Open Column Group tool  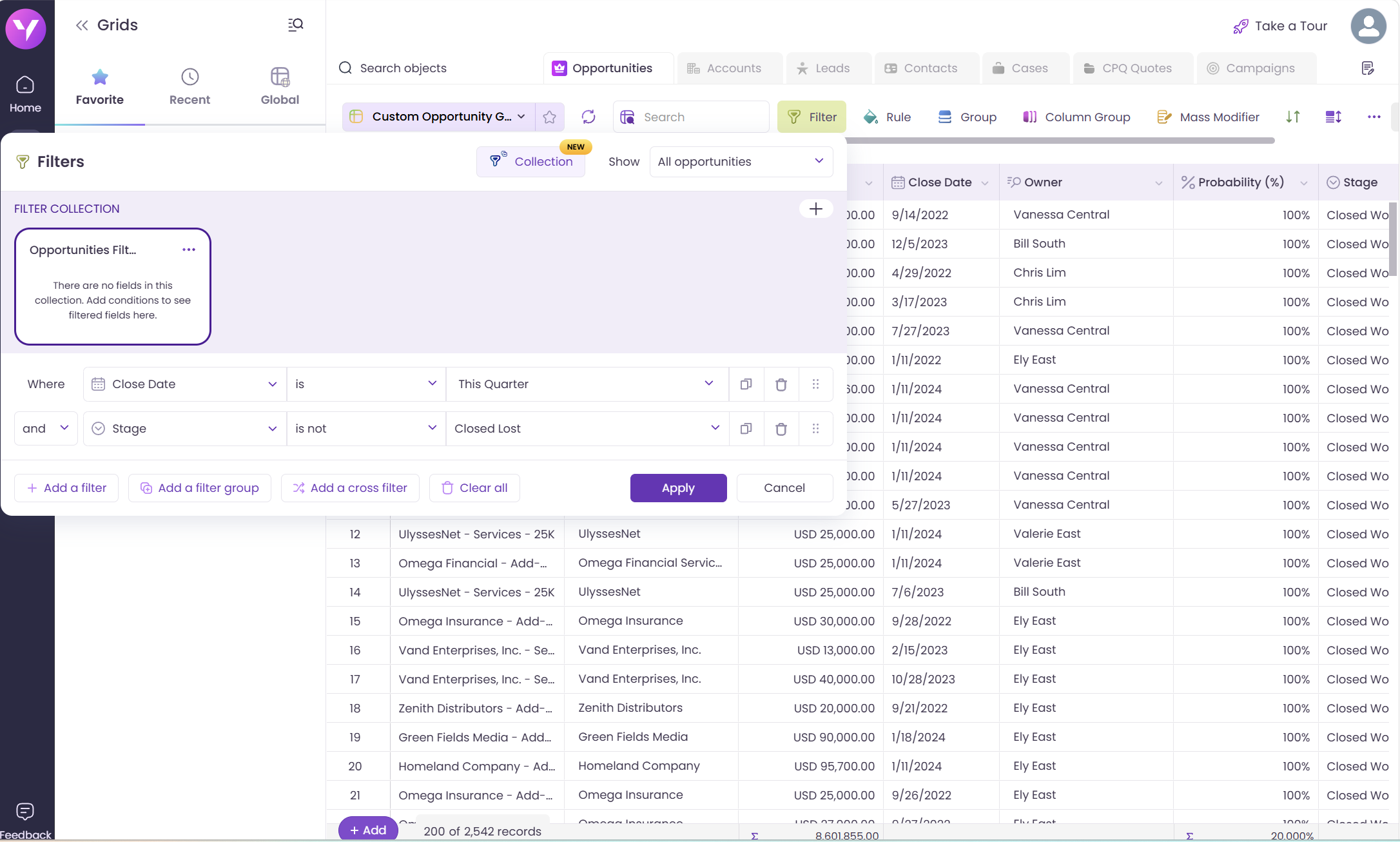[1076, 117]
